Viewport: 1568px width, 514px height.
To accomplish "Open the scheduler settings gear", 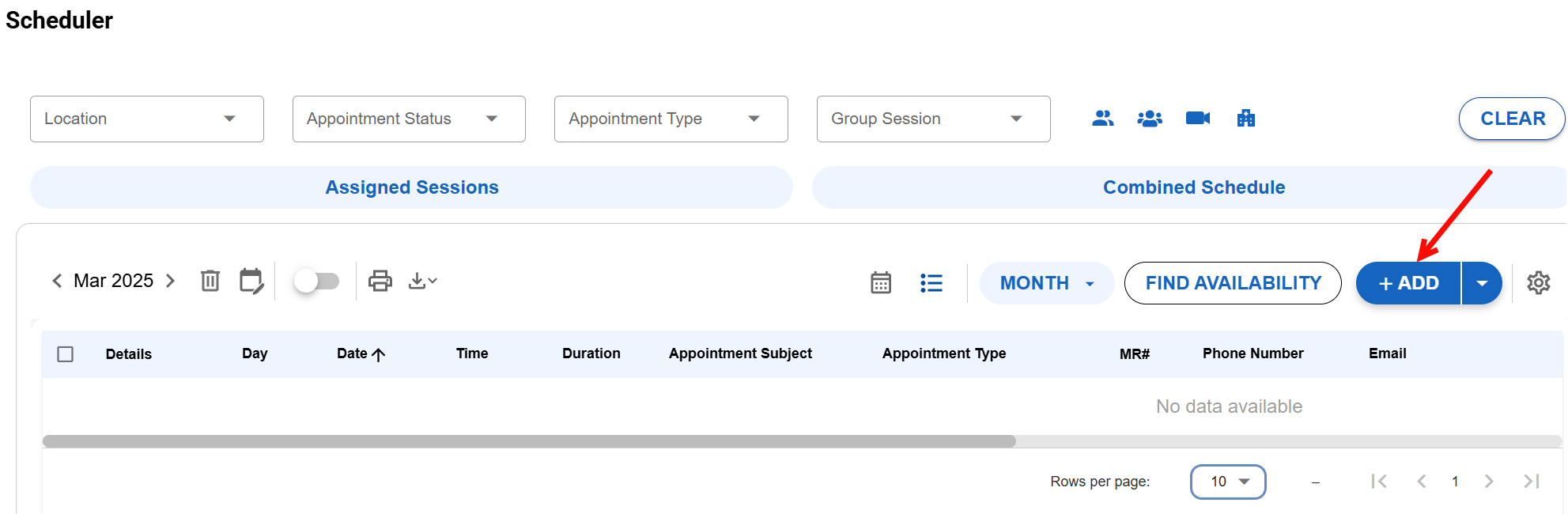I will coord(1538,283).
